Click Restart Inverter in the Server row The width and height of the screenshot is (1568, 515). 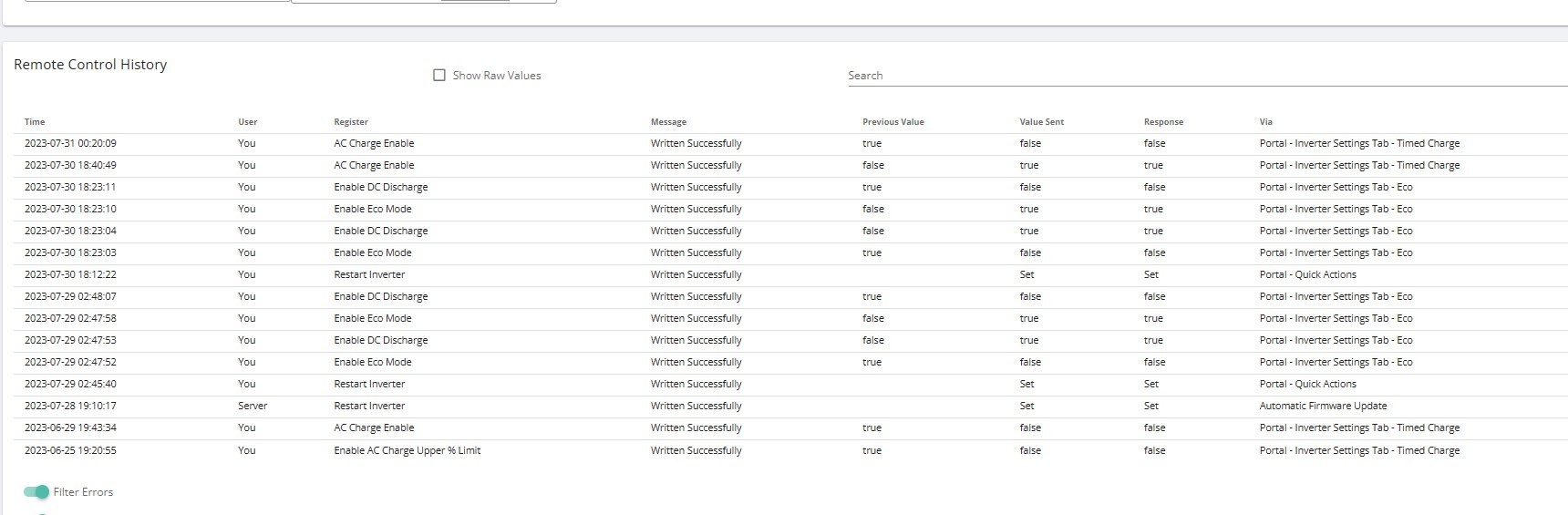(369, 407)
